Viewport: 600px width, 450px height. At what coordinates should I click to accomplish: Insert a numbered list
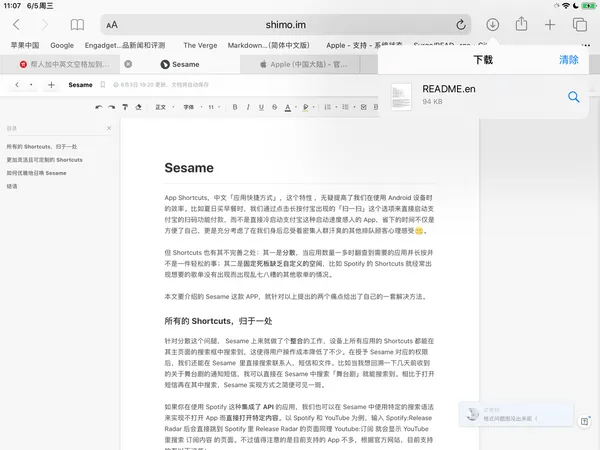328,107
